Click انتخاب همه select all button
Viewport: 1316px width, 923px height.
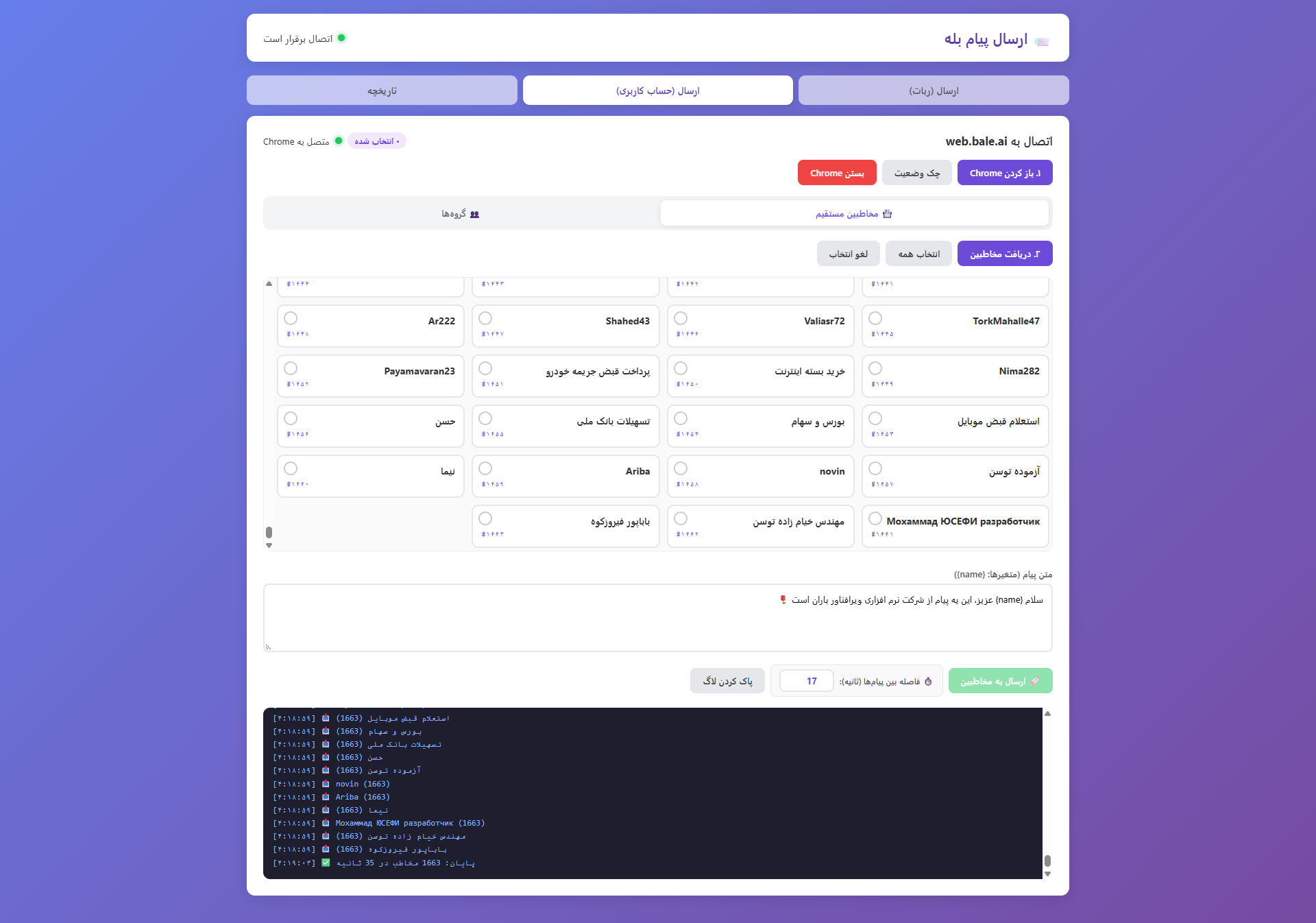pos(918,254)
